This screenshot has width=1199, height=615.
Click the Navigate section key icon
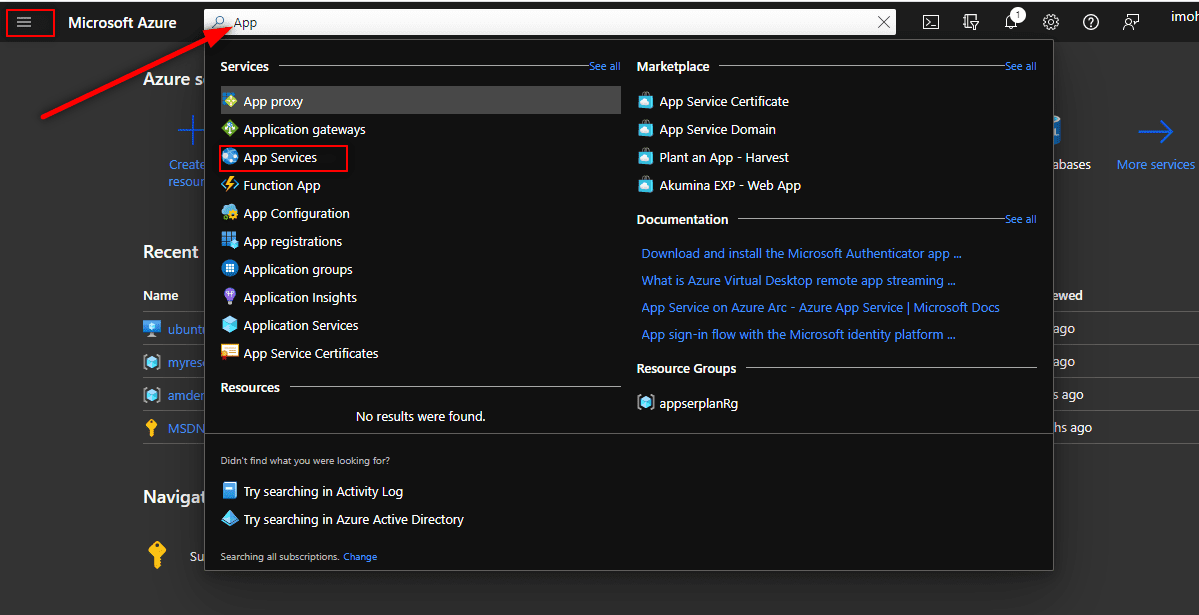(x=157, y=555)
